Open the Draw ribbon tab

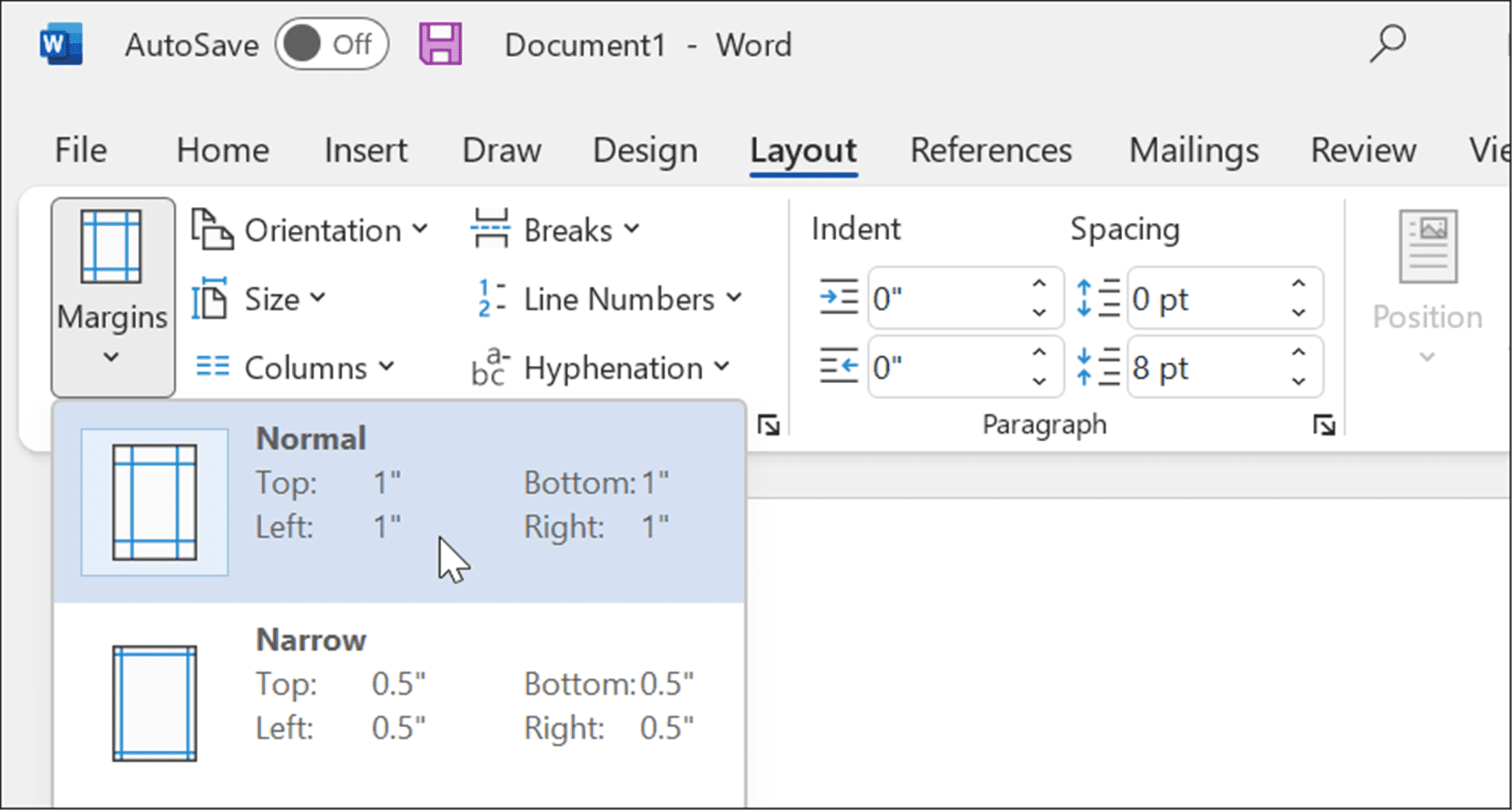[x=500, y=150]
